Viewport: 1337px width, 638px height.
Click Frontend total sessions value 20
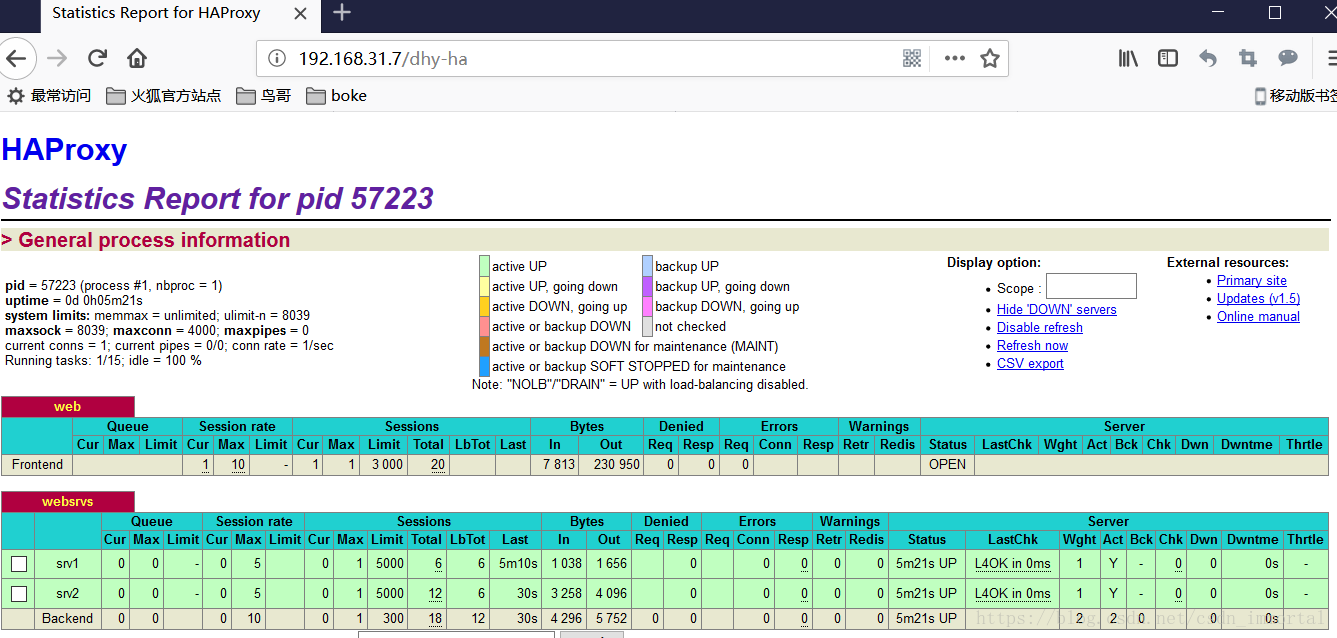click(x=438, y=465)
